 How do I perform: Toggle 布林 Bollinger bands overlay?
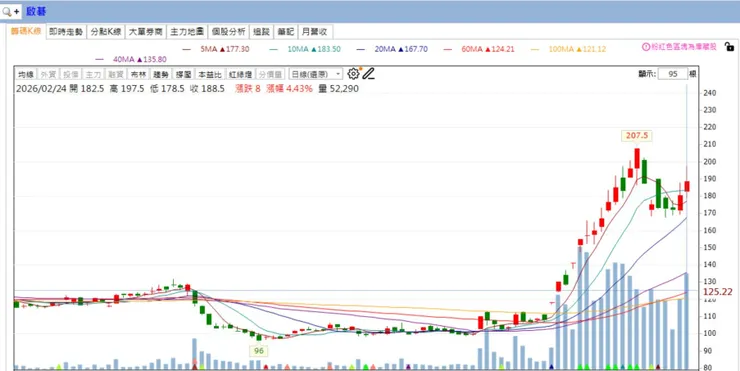point(138,74)
